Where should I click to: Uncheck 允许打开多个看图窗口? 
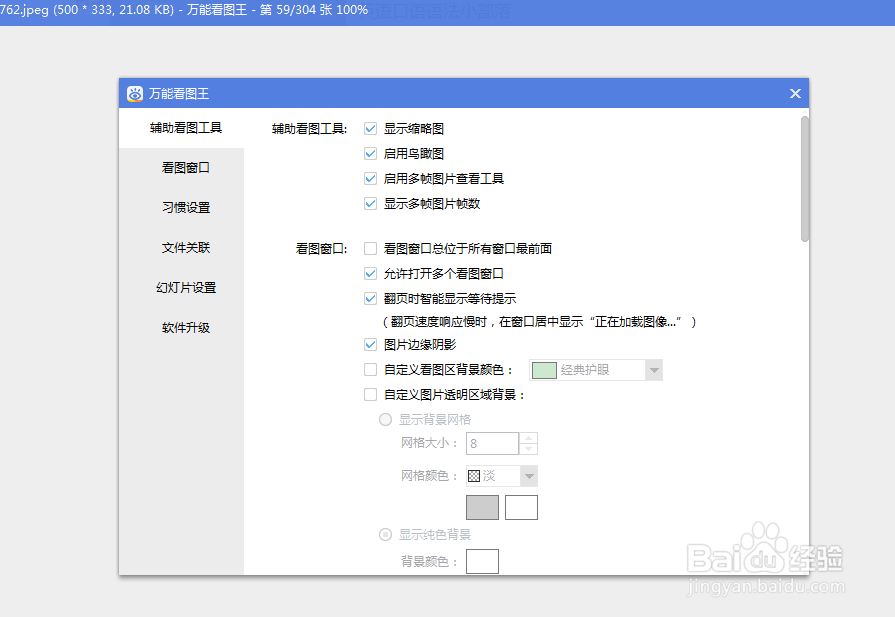pyautogui.click(x=370, y=272)
